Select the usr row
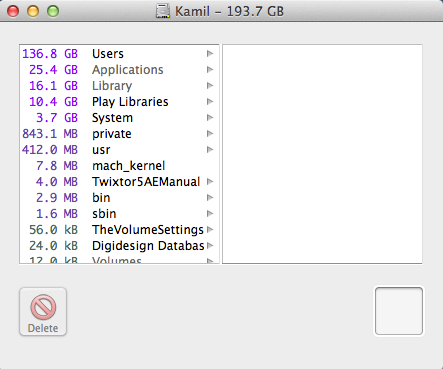The image size is (443, 369). pyautogui.click(x=119, y=150)
